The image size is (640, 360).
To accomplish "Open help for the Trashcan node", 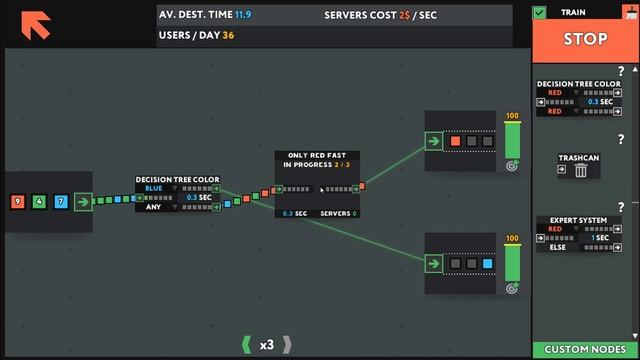I will (621, 139).
